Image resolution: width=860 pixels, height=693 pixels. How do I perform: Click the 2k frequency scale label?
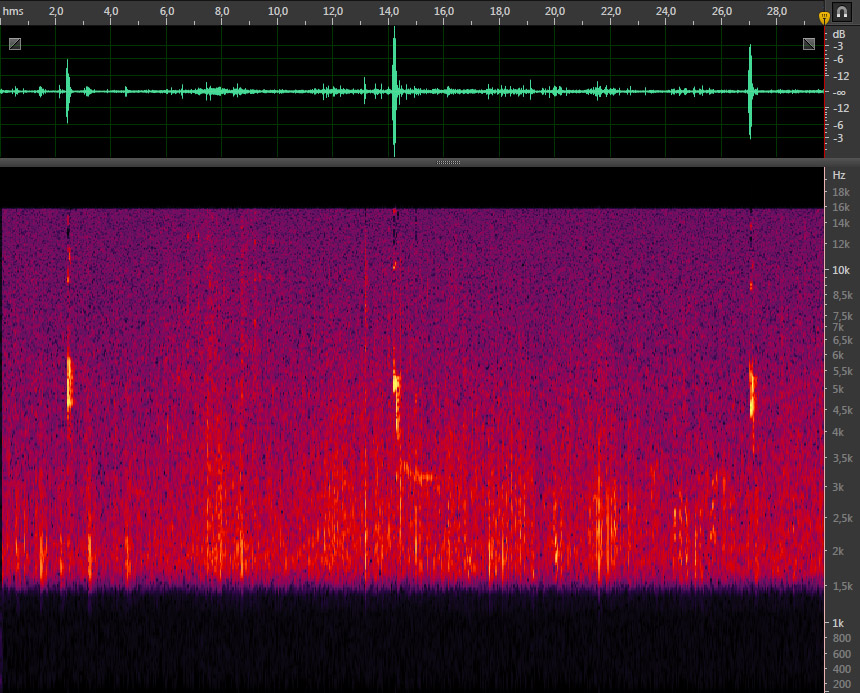pos(838,551)
